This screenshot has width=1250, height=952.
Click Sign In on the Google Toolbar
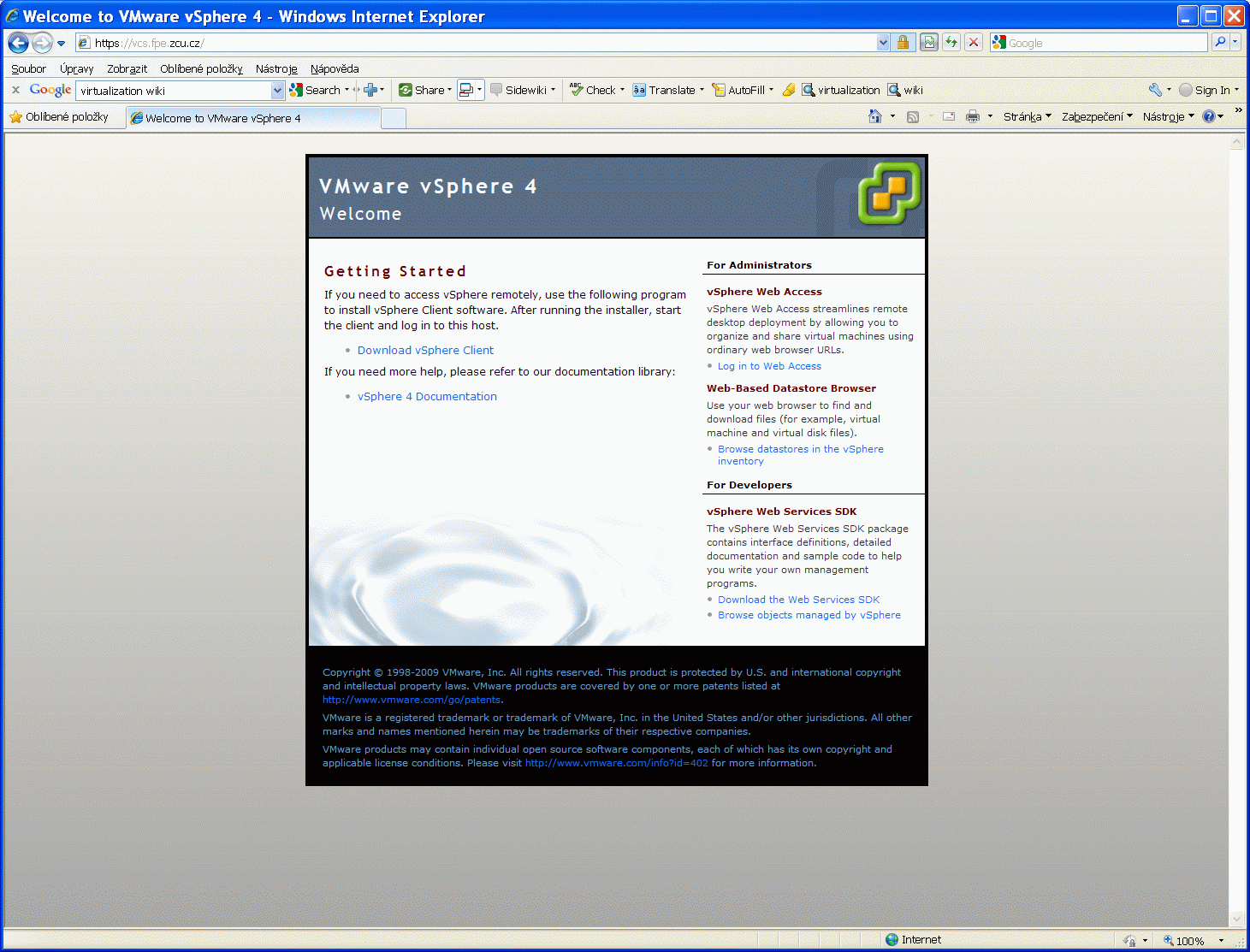(1205, 90)
